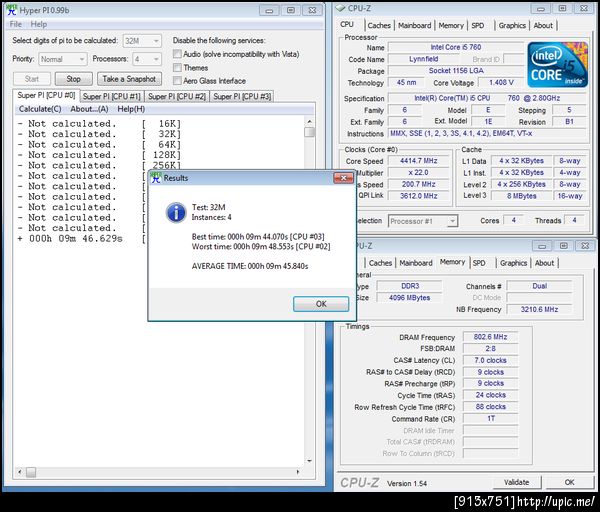Image resolution: width=600 pixels, height=512 pixels.
Task: Click horizontal scrollbar right arrow in Super PI log
Action: 298,473
